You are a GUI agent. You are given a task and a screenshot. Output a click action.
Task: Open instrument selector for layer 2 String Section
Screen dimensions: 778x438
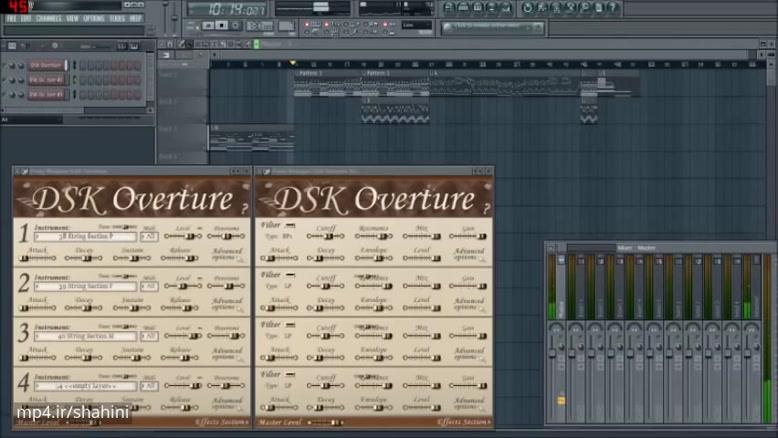click(85, 286)
